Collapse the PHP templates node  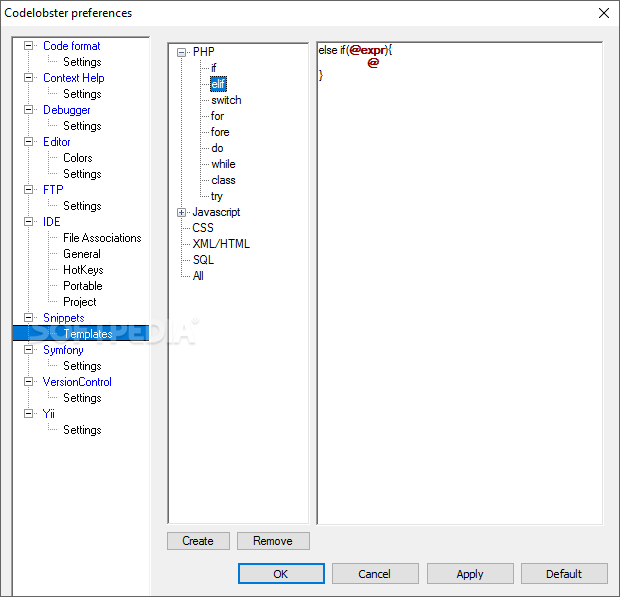pyautogui.click(x=181, y=52)
